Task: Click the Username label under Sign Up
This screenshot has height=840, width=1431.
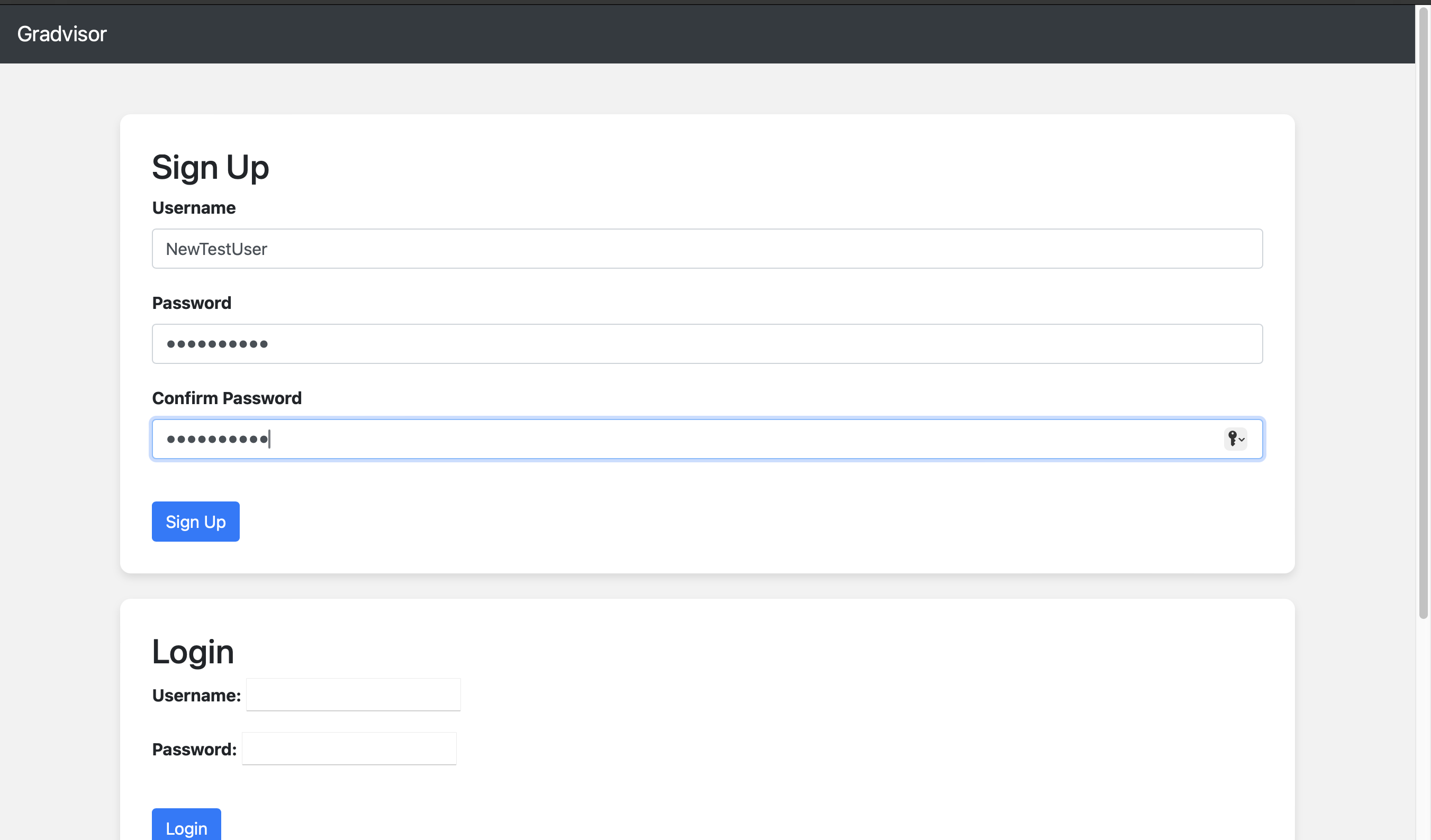Action: 194,208
